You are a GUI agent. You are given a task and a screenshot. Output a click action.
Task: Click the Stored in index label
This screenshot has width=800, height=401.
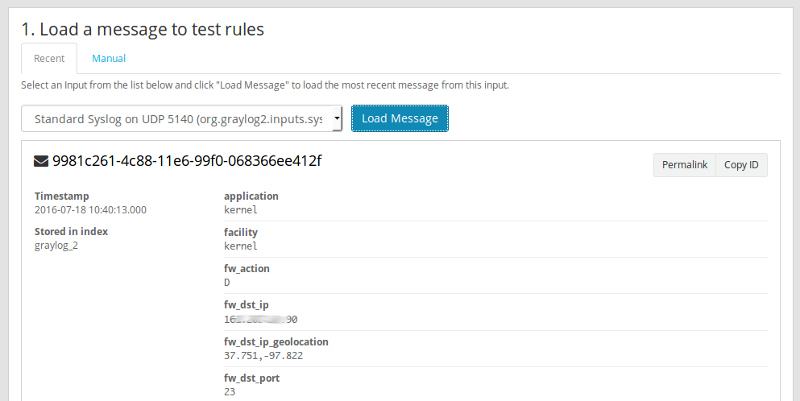[x=71, y=232]
